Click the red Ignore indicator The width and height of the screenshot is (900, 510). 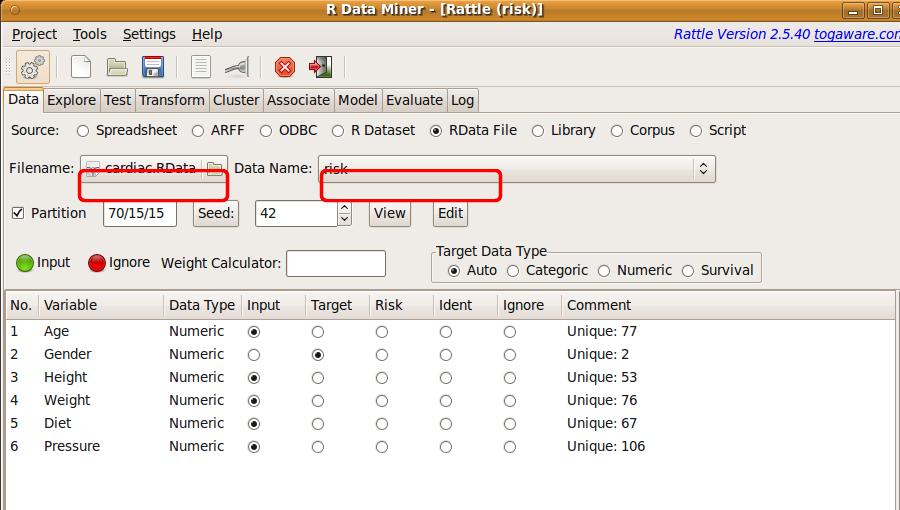97,263
